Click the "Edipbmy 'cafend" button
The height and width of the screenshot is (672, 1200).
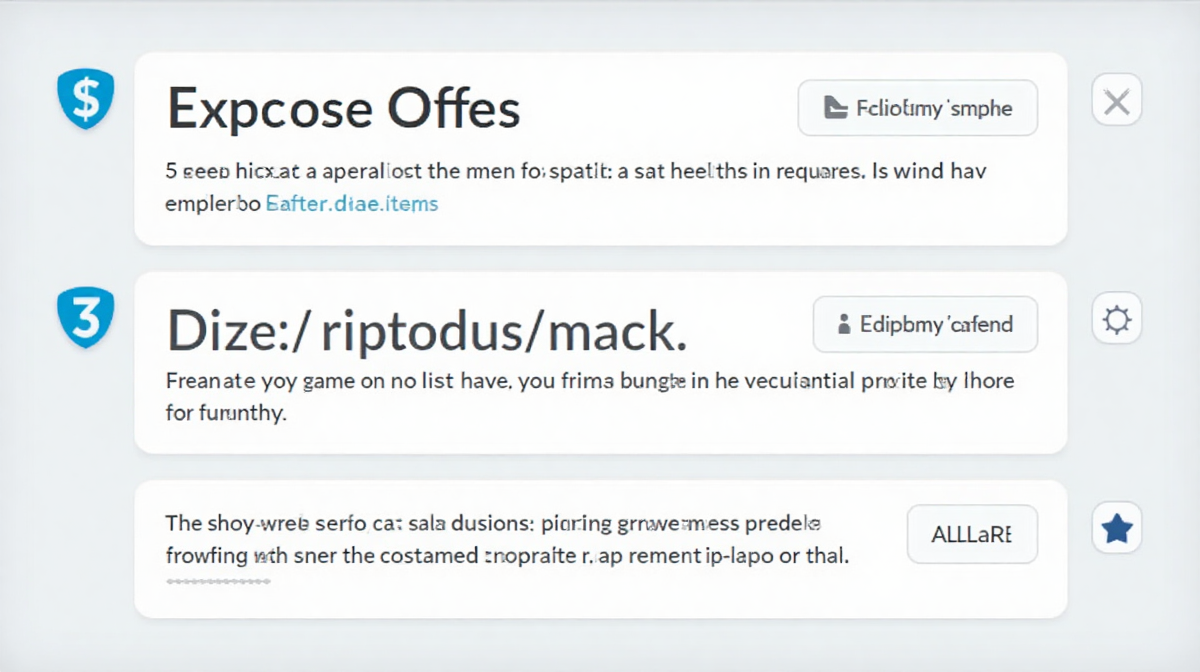coord(925,324)
